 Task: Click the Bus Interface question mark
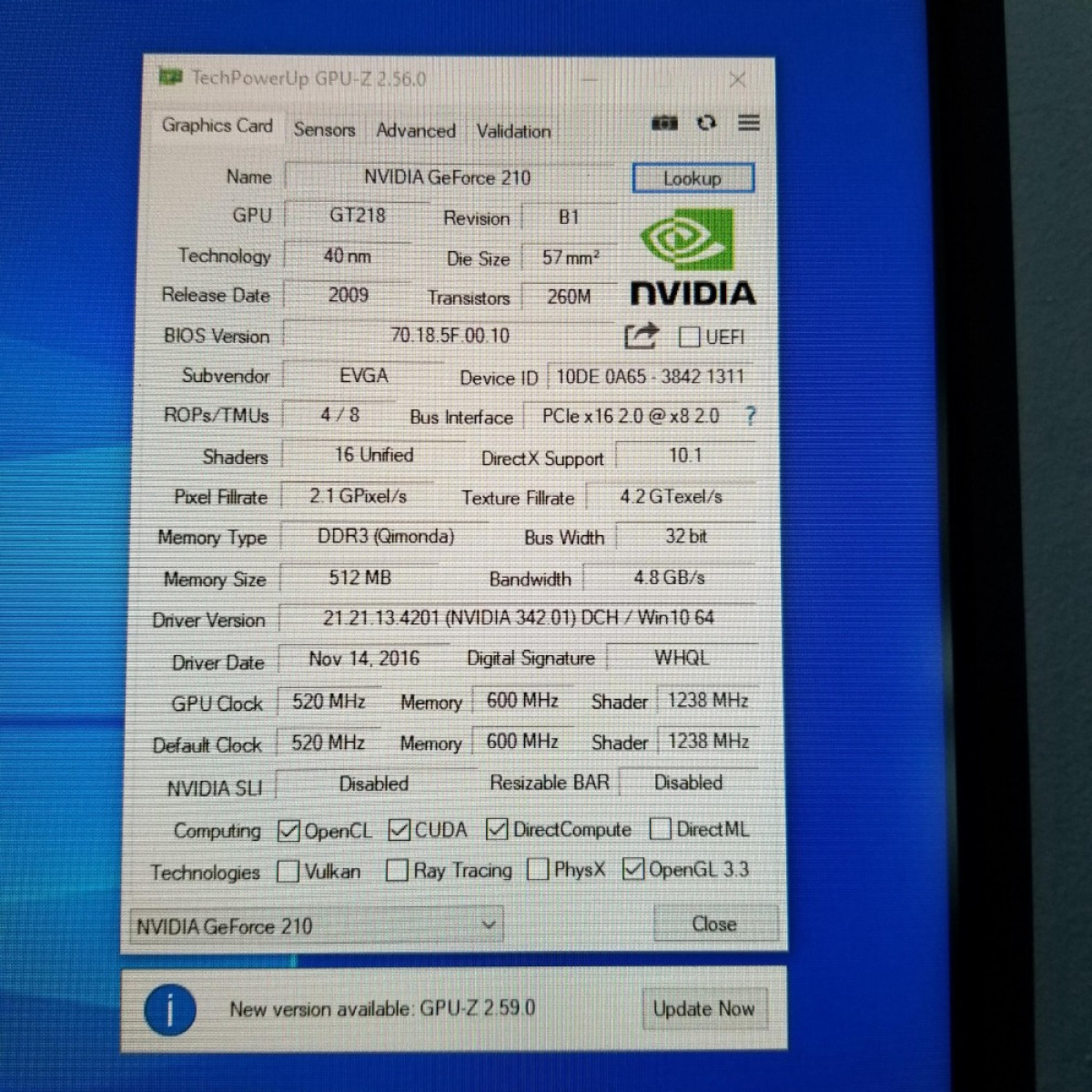[x=751, y=416]
